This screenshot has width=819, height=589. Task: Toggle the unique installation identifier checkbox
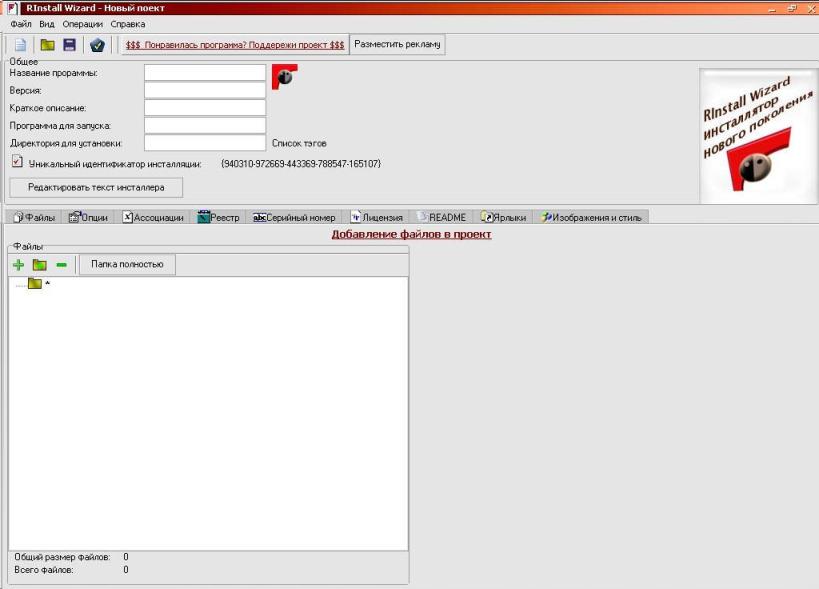click(17, 161)
